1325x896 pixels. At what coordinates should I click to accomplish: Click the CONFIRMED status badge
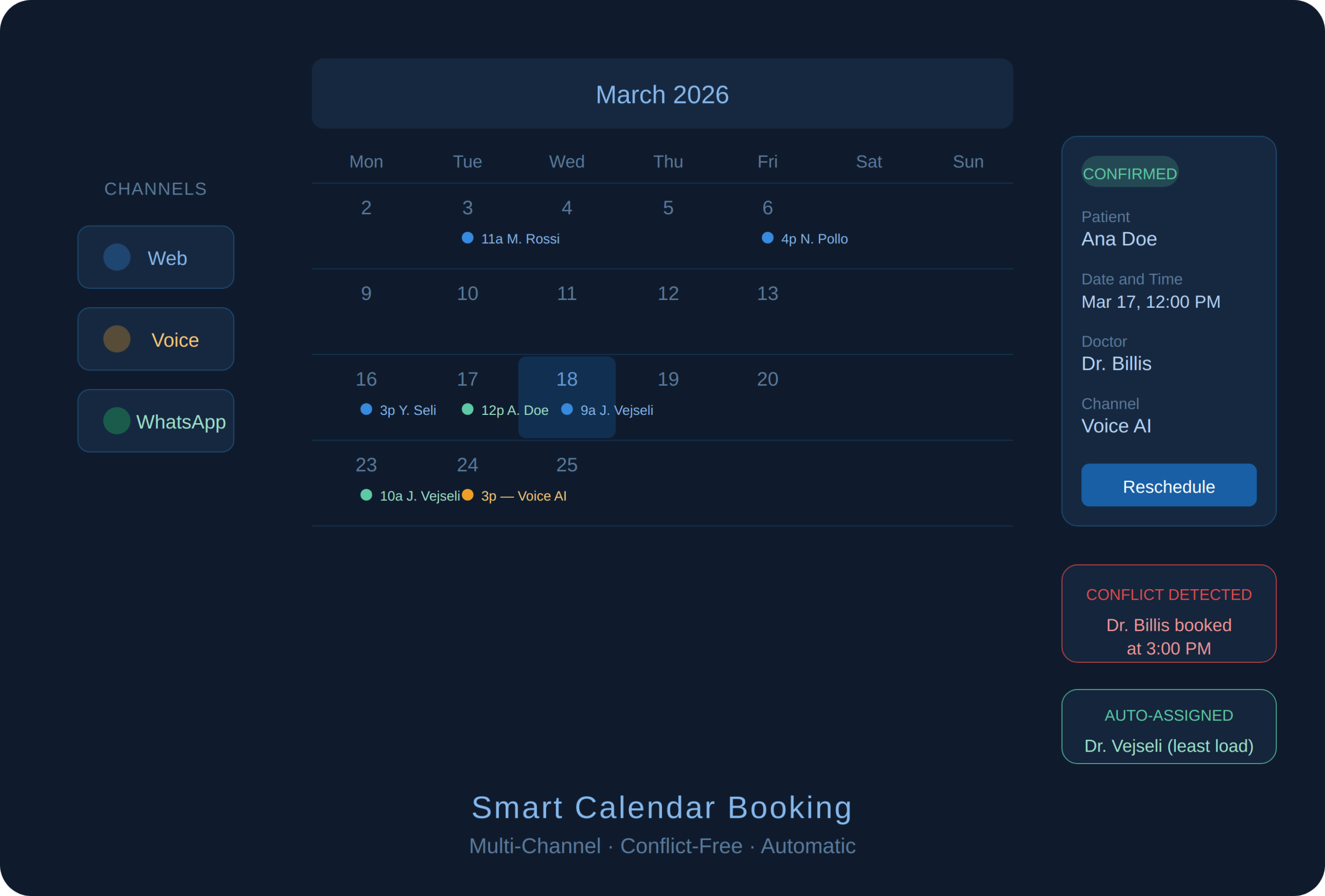pyautogui.click(x=1129, y=173)
